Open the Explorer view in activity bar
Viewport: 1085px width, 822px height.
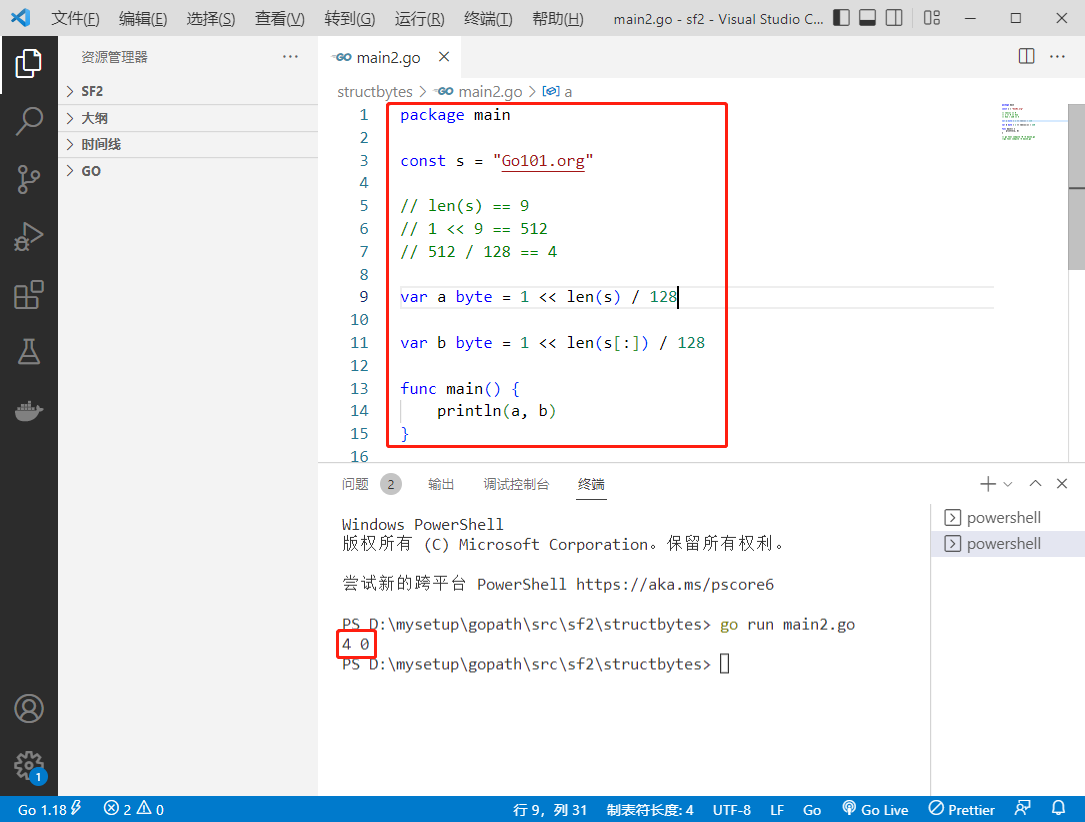[x=28, y=63]
